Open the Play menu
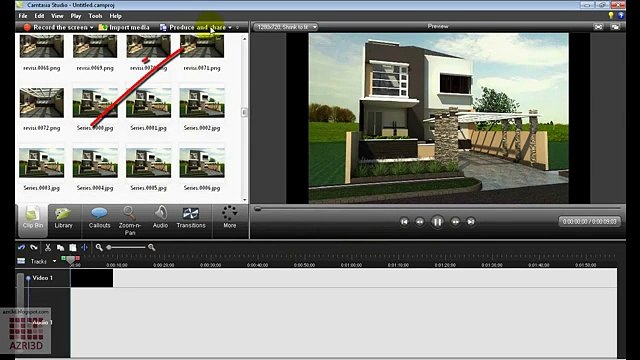Viewport: 640px width, 360px height. tap(76, 16)
